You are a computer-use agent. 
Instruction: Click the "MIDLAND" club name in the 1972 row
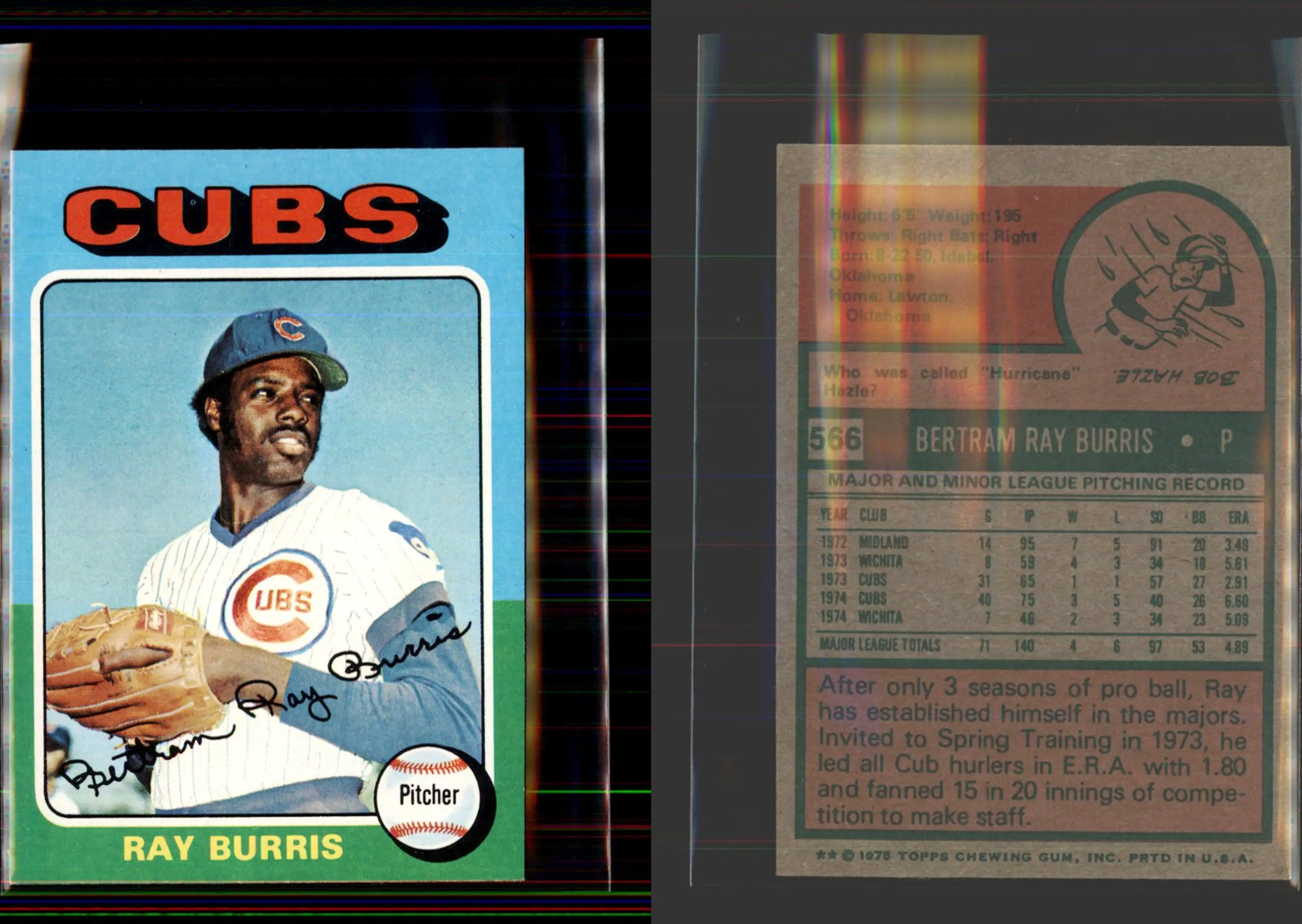(883, 543)
